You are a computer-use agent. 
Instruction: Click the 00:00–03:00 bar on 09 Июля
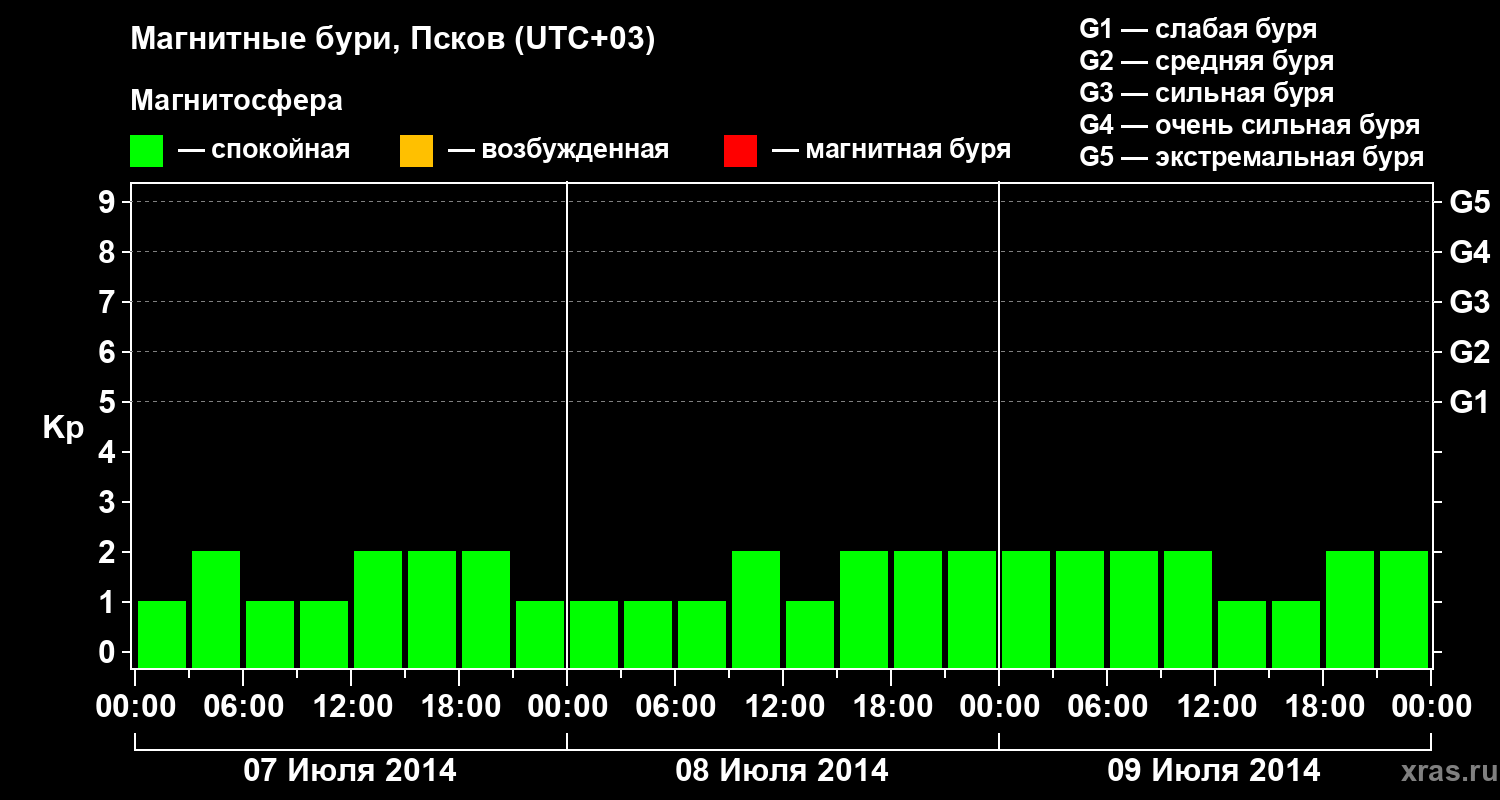coord(1026,609)
